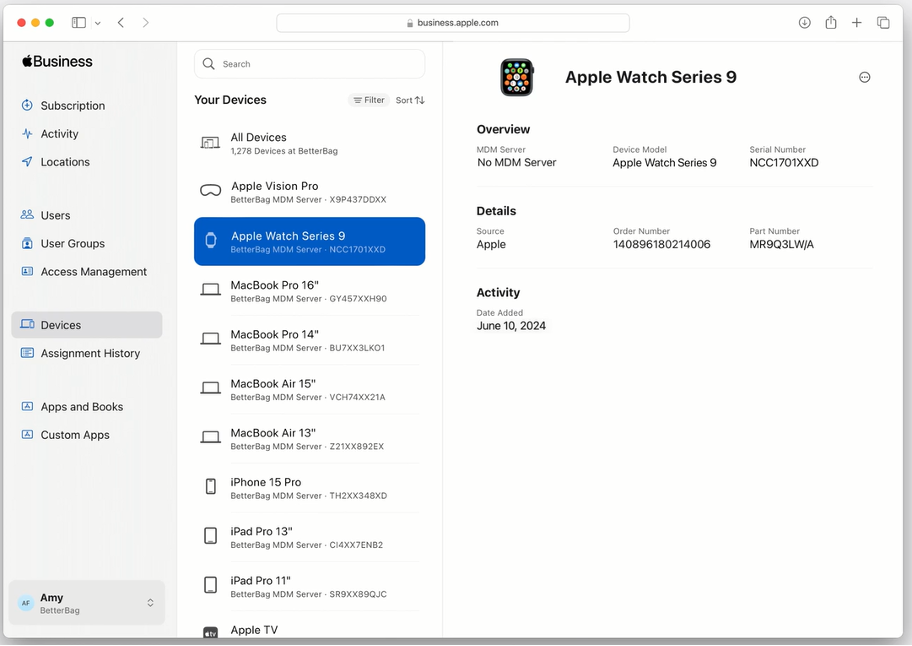Toggle the Safari sidebar icon

point(79,23)
